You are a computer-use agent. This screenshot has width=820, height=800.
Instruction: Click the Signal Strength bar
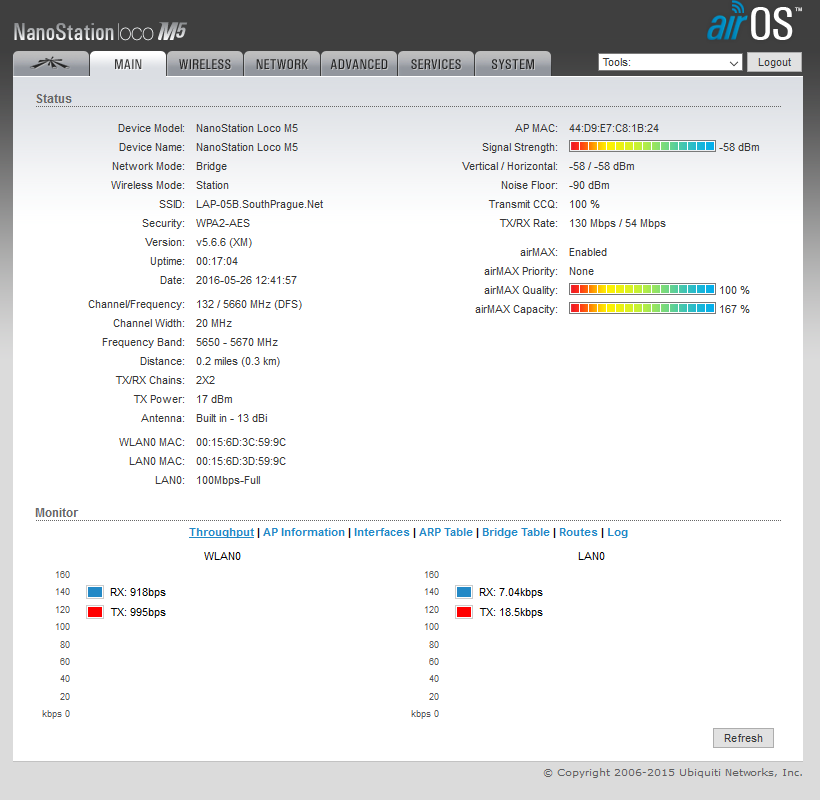[x=642, y=146]
